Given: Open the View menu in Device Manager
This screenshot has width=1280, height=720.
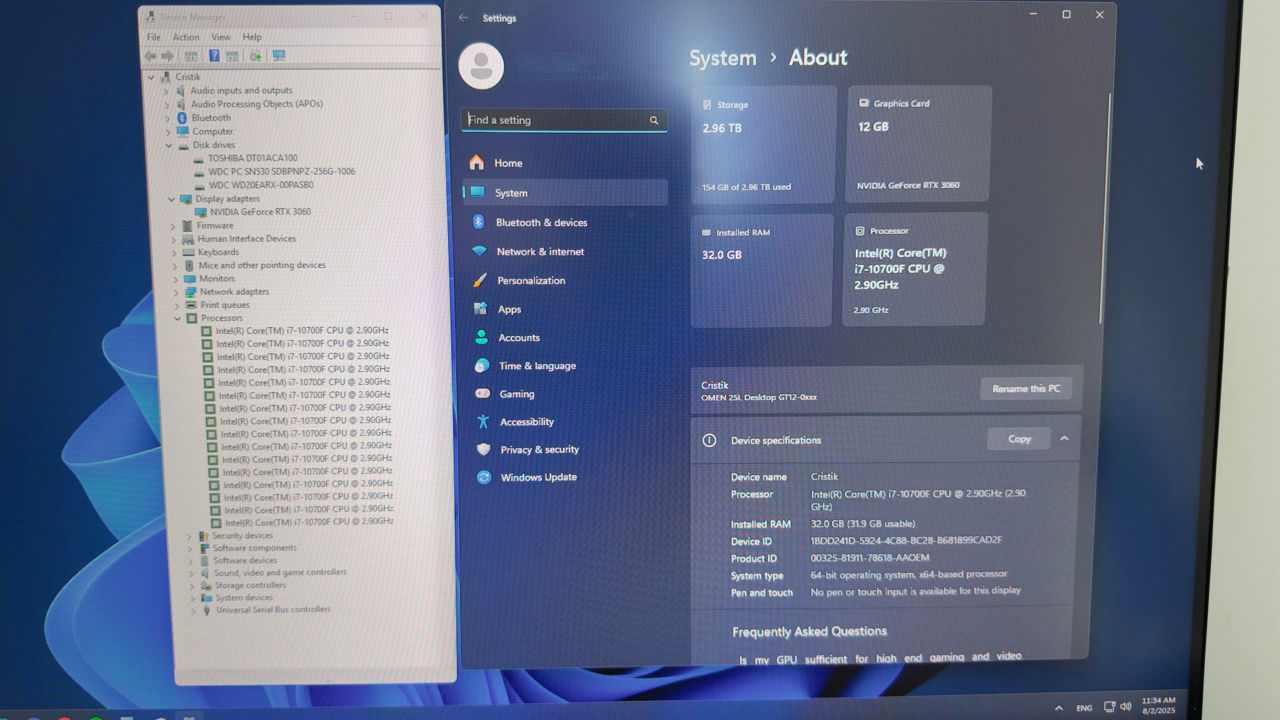Looking at the screenshot, I should tap(221, 37).
